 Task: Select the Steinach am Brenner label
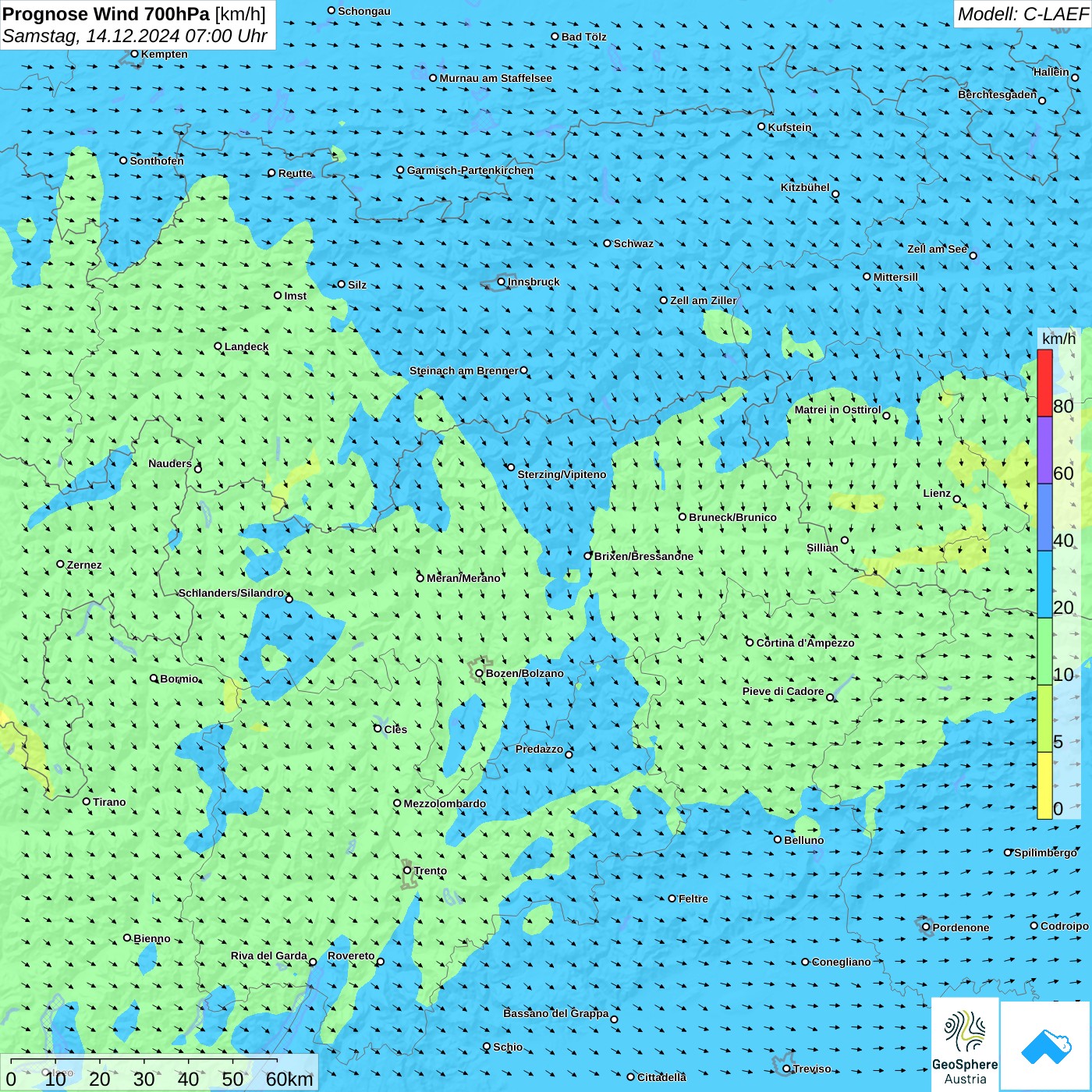click(x=464, y=370)
